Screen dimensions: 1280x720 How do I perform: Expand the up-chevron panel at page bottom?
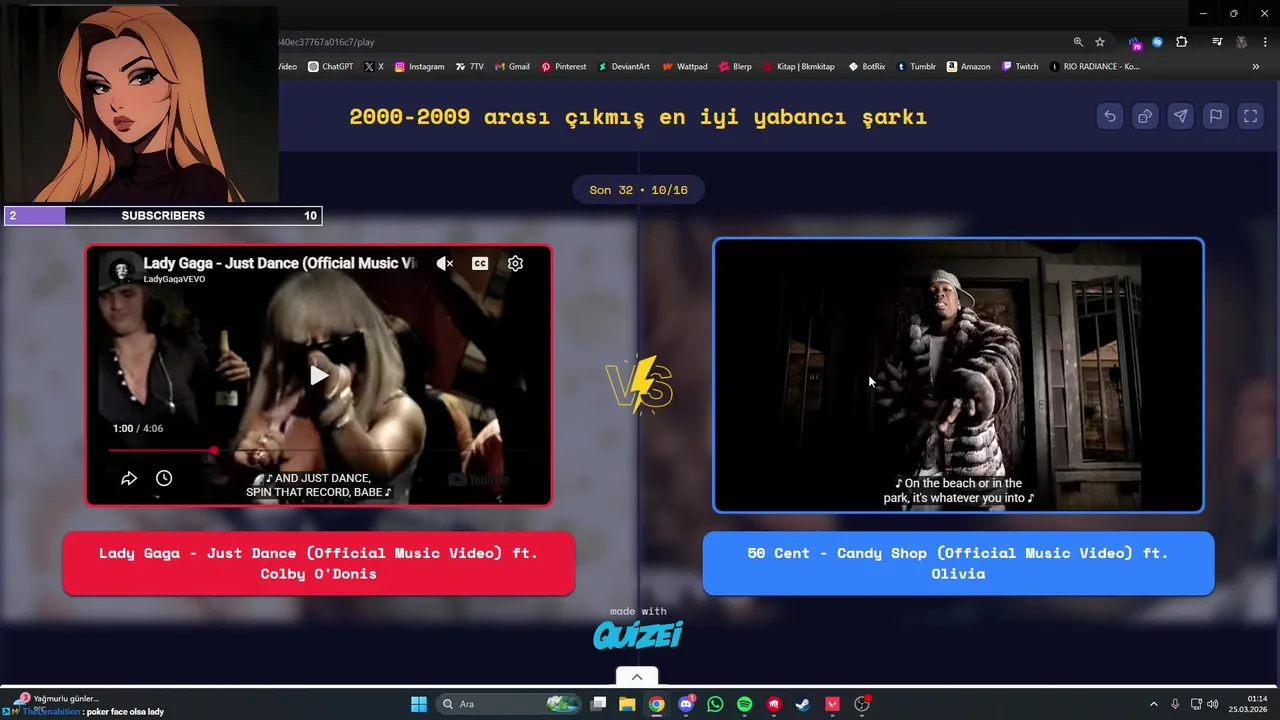pos(637,677)
